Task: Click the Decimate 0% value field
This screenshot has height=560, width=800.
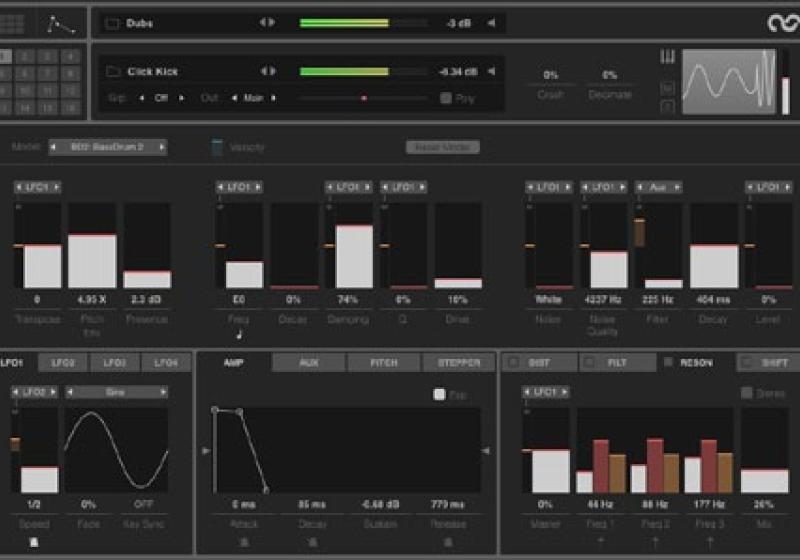Action: [x=610, y=75]
